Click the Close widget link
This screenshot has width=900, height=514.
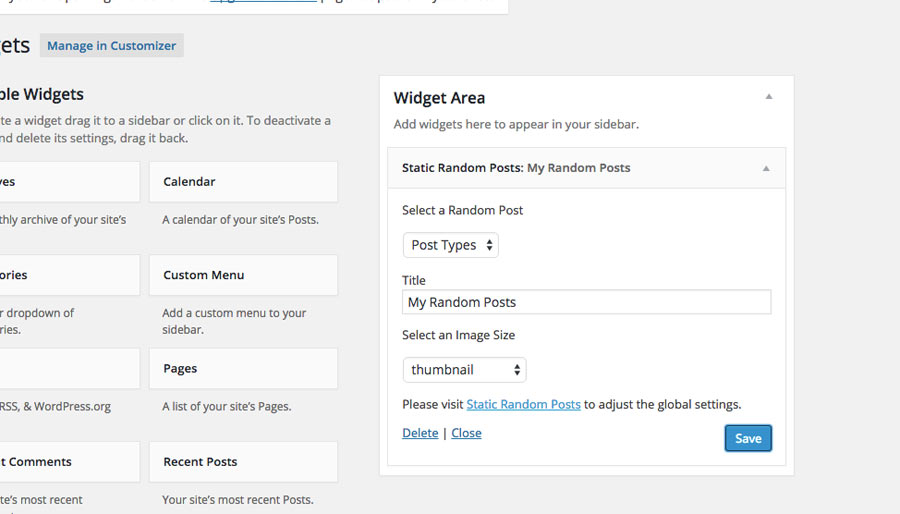466,433
